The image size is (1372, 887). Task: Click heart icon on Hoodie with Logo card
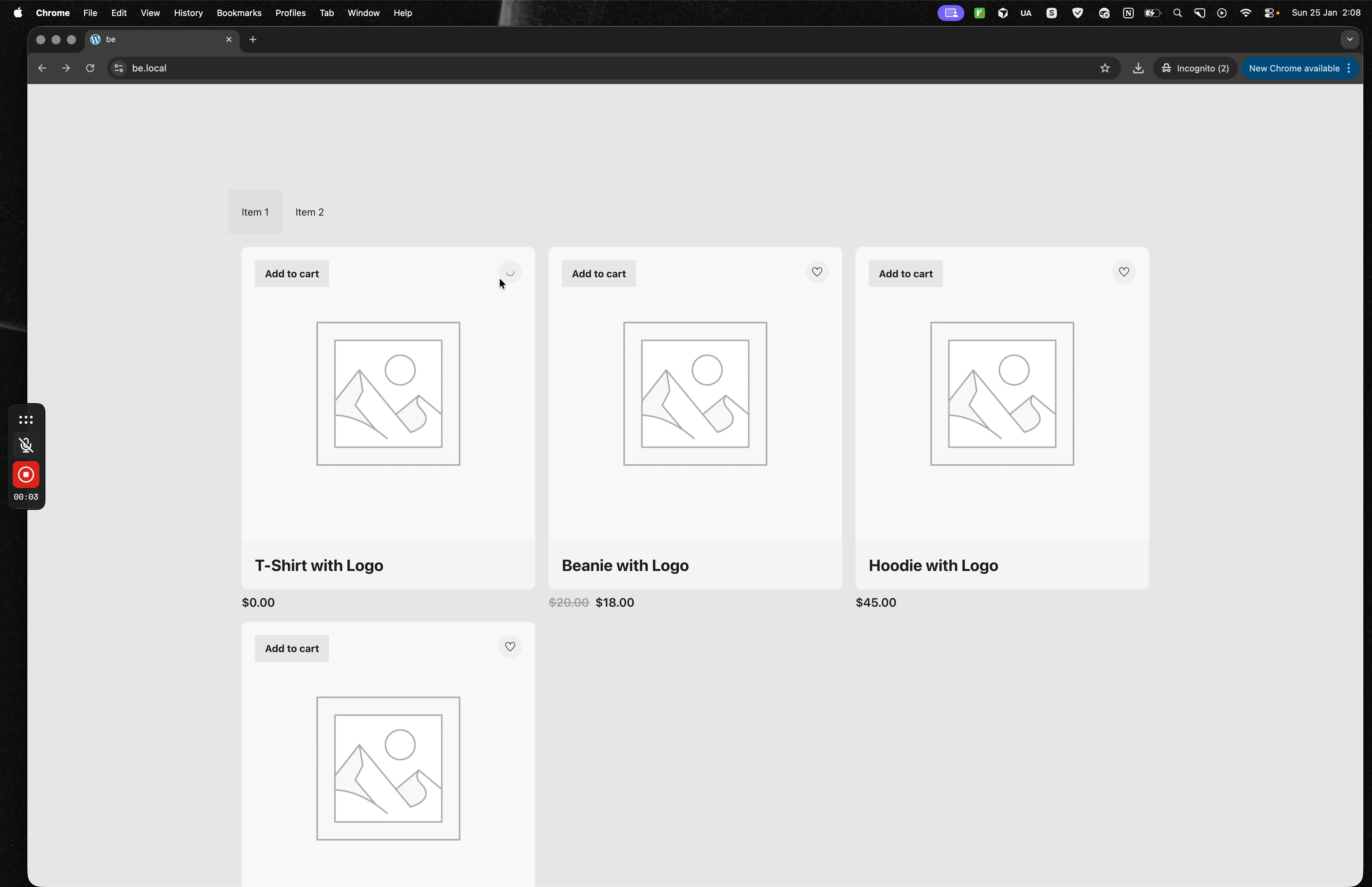pyautogui.click(x=1123, y=272)
